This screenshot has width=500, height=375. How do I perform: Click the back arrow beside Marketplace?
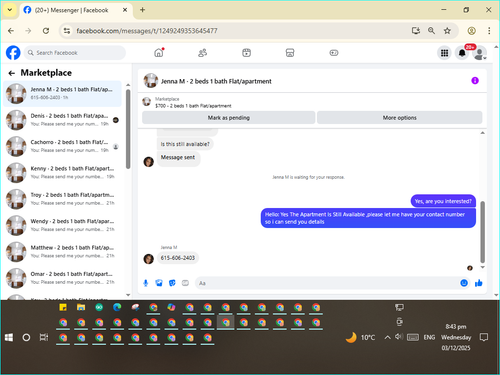(12, 73)
